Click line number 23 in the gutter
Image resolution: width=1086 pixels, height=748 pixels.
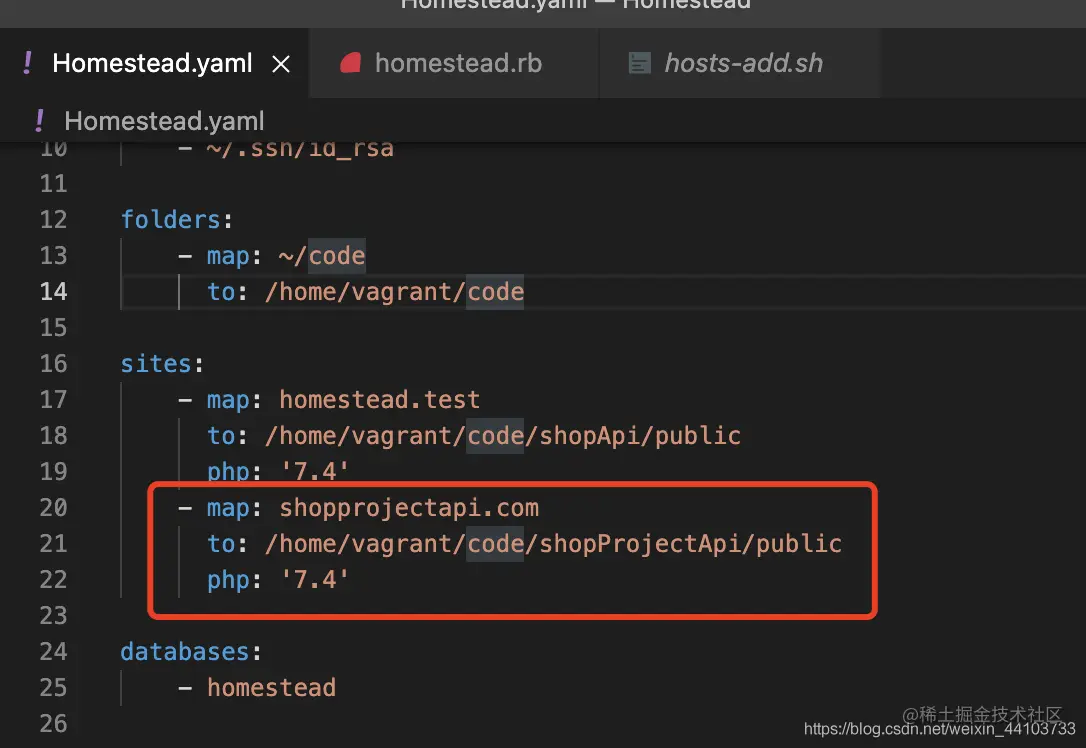point(53,616)
